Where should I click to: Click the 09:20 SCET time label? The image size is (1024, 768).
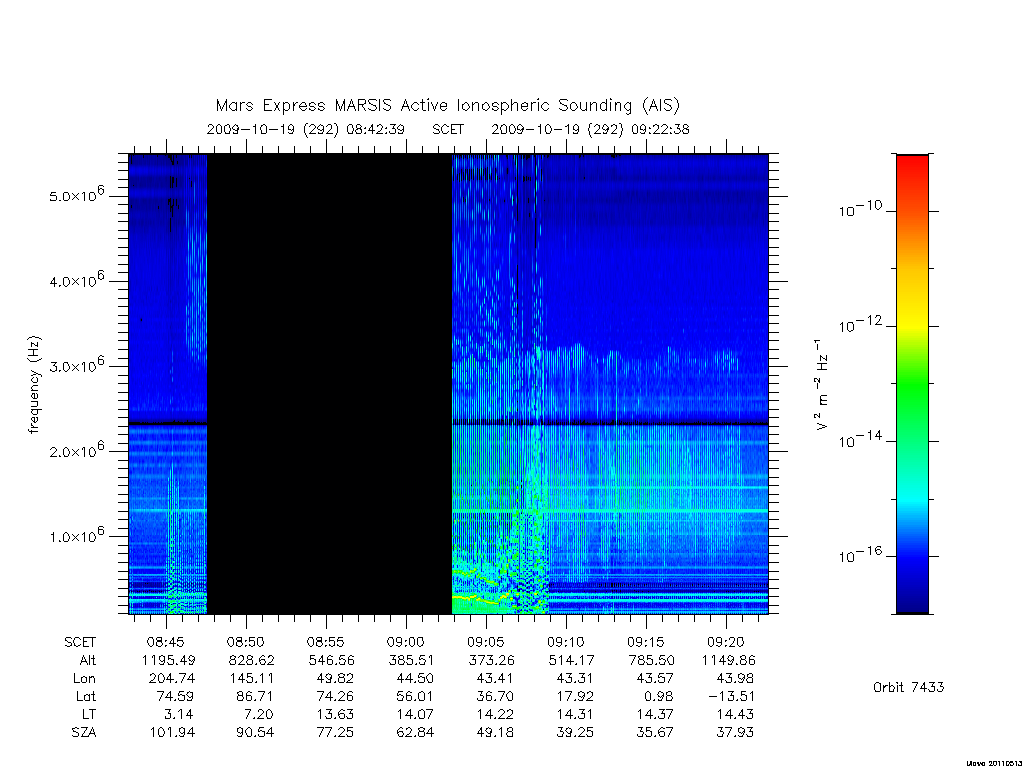coord(726,642)
